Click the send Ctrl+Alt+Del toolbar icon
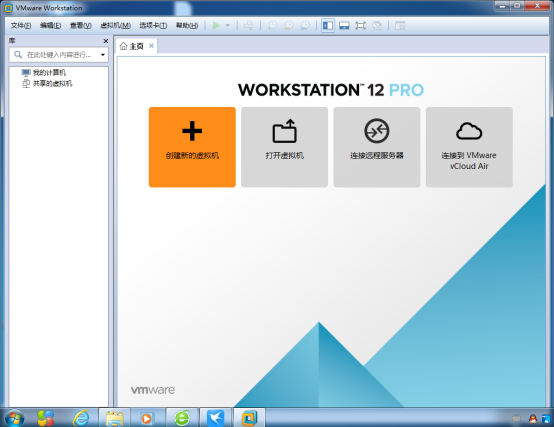 click(x=249, y=25)
